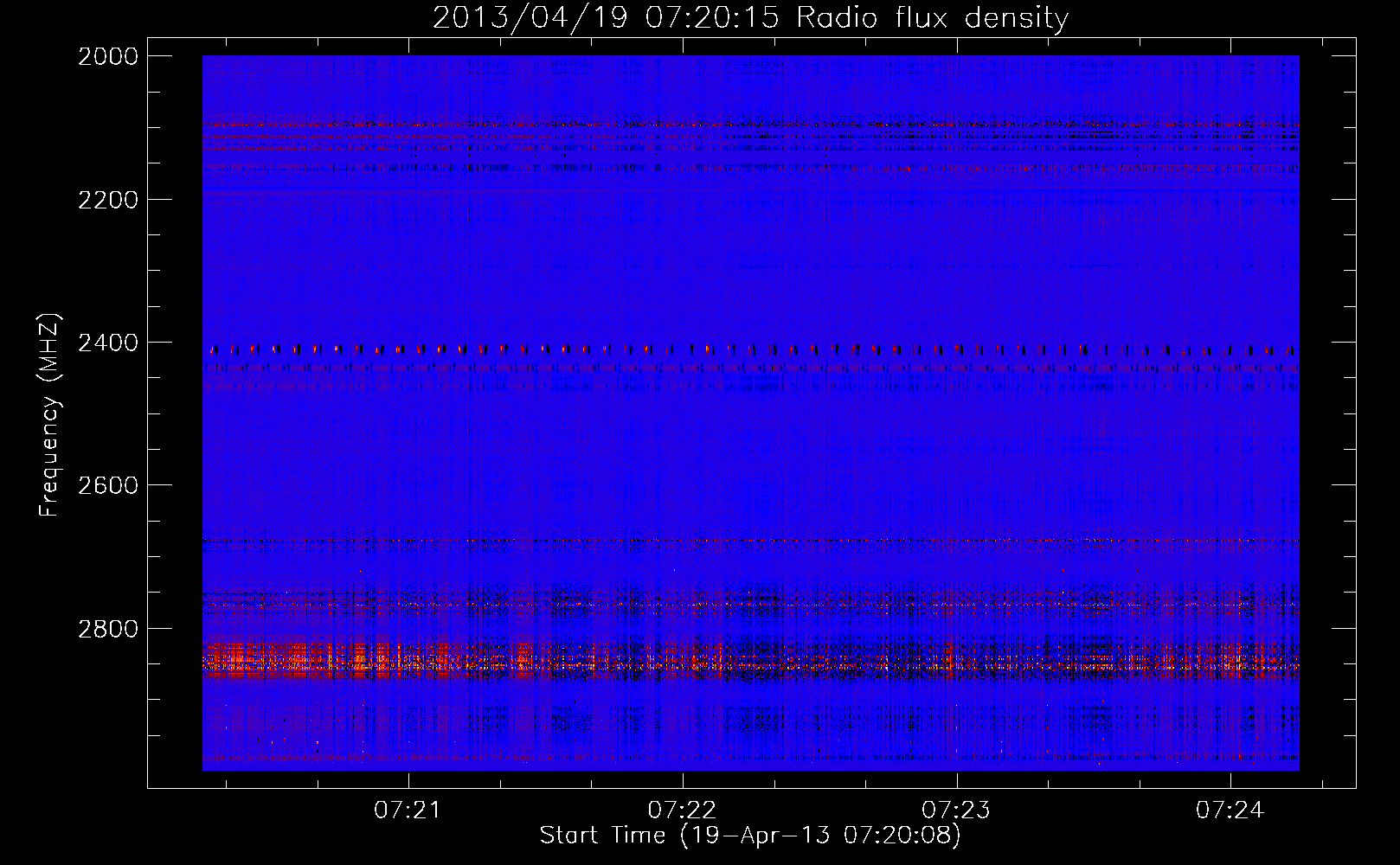The width and height of the screenshot is (1400, 865).
Task: Click the 07:22 time tick label
Action: pos(682,811)
